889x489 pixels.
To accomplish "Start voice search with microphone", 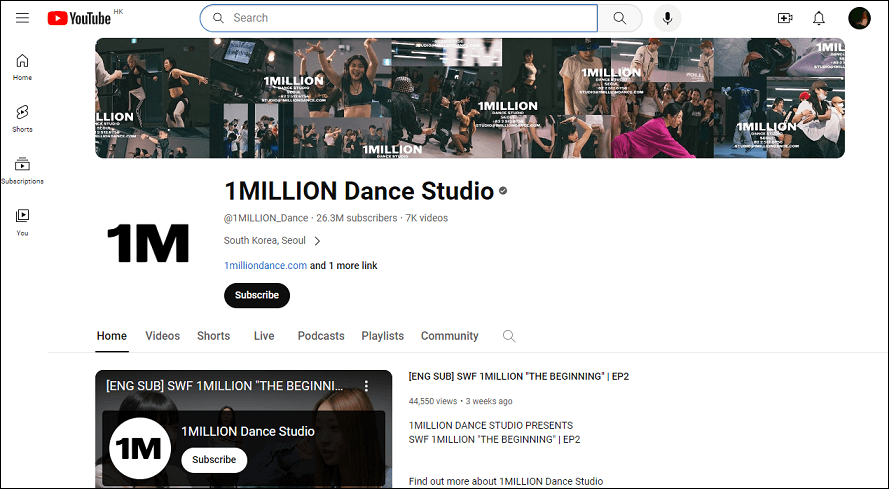I will point(667,18).
